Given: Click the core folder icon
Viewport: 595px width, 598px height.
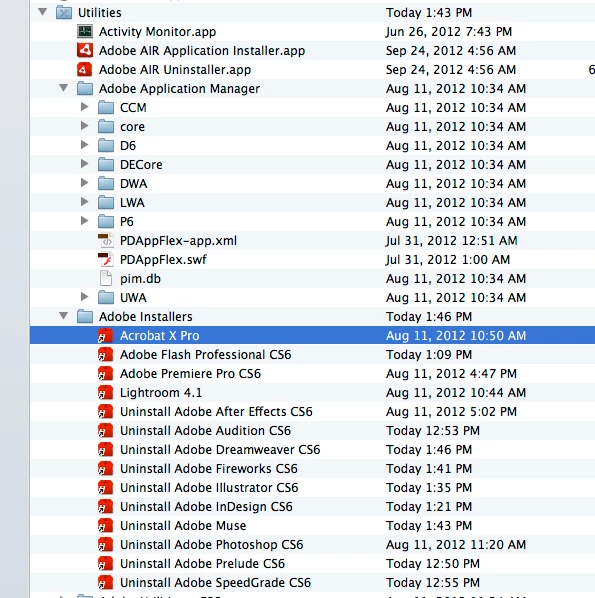Looking at the screenshot, I should pyautogui.click(x=106, y=127).
